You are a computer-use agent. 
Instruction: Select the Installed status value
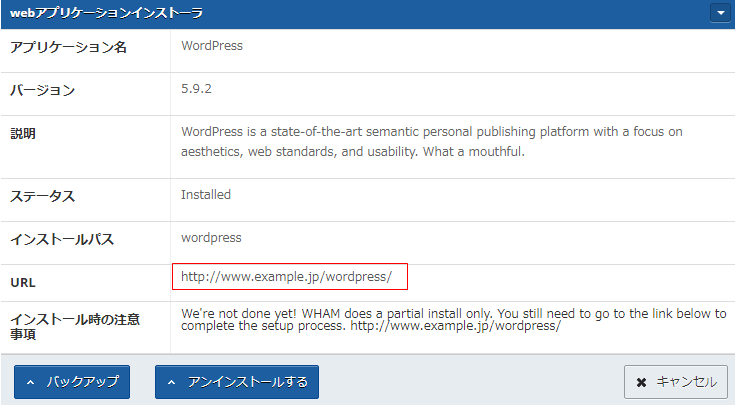pos(205,195)
